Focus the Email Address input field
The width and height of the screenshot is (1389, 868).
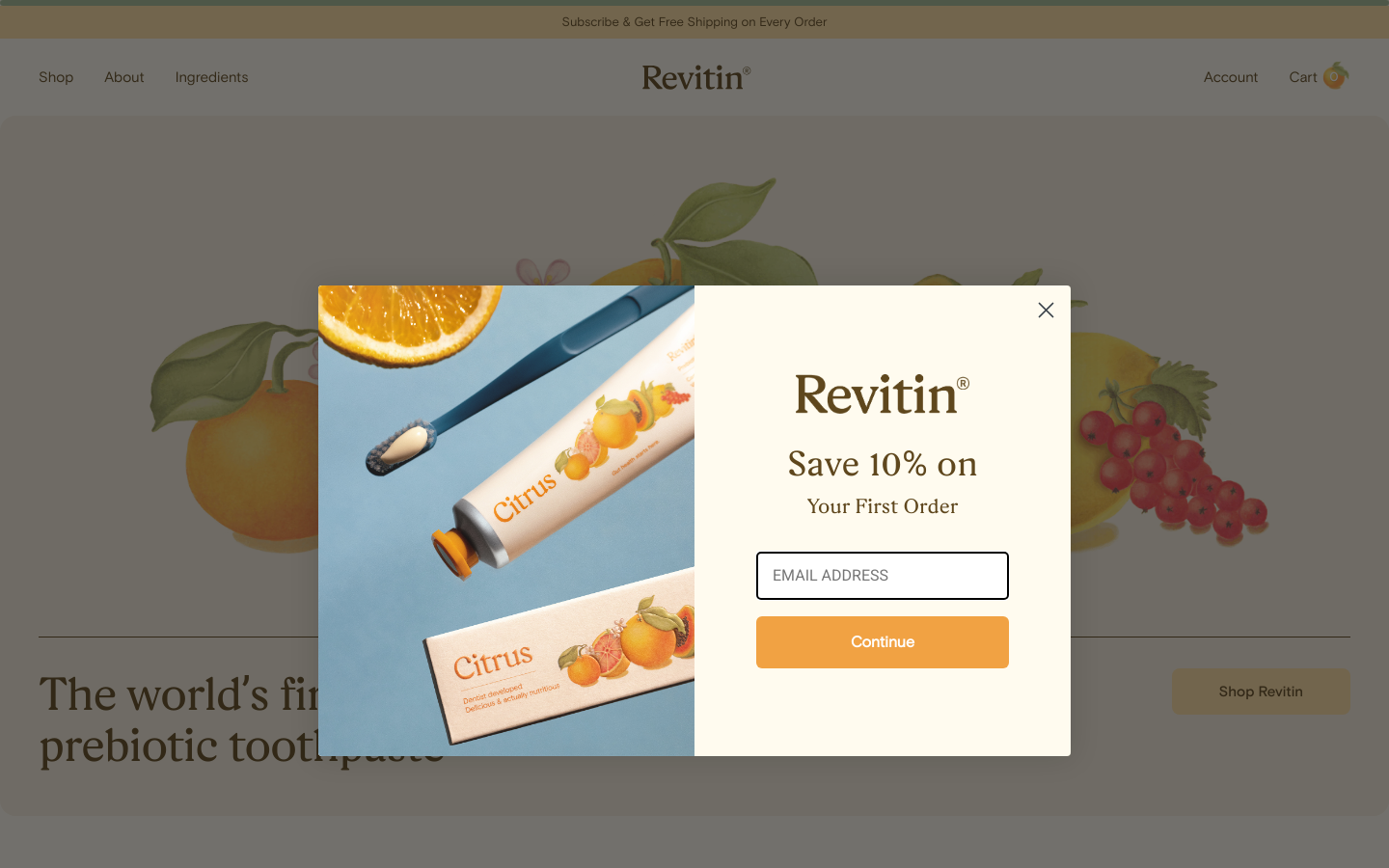[883, 576]
